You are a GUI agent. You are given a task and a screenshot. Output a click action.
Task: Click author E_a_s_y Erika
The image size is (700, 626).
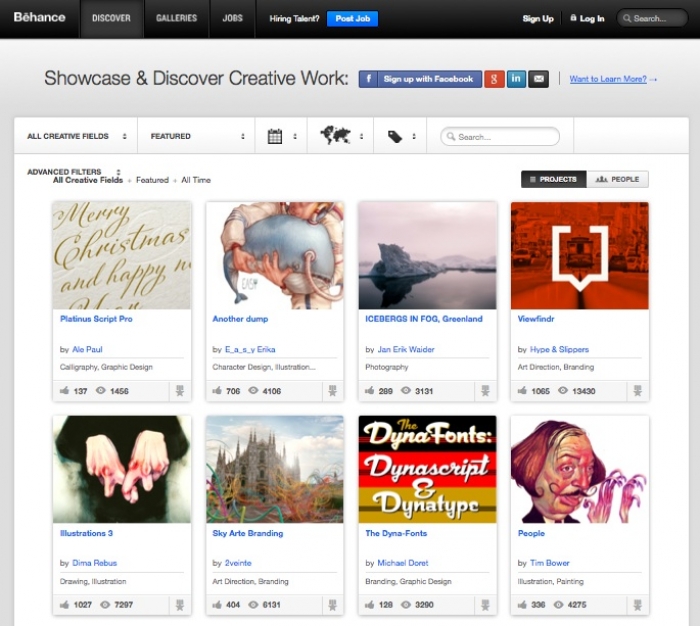[x=250, y=349]
